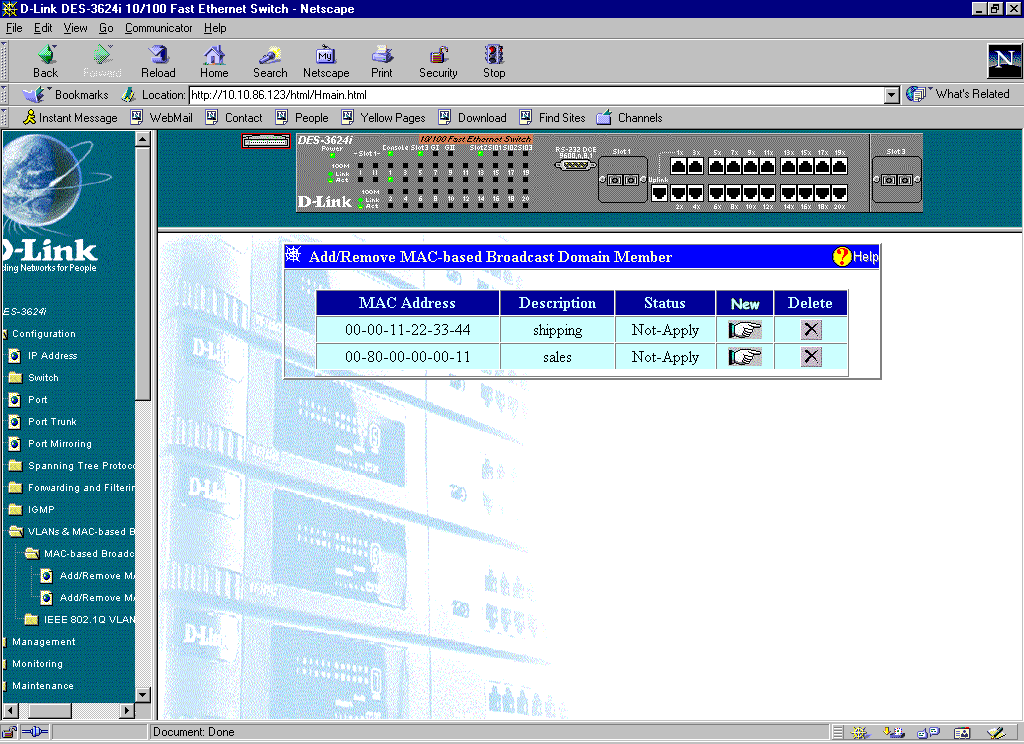Screen dimensions: 1024x744
Task: Open the Edit menu
Action: 43,28
